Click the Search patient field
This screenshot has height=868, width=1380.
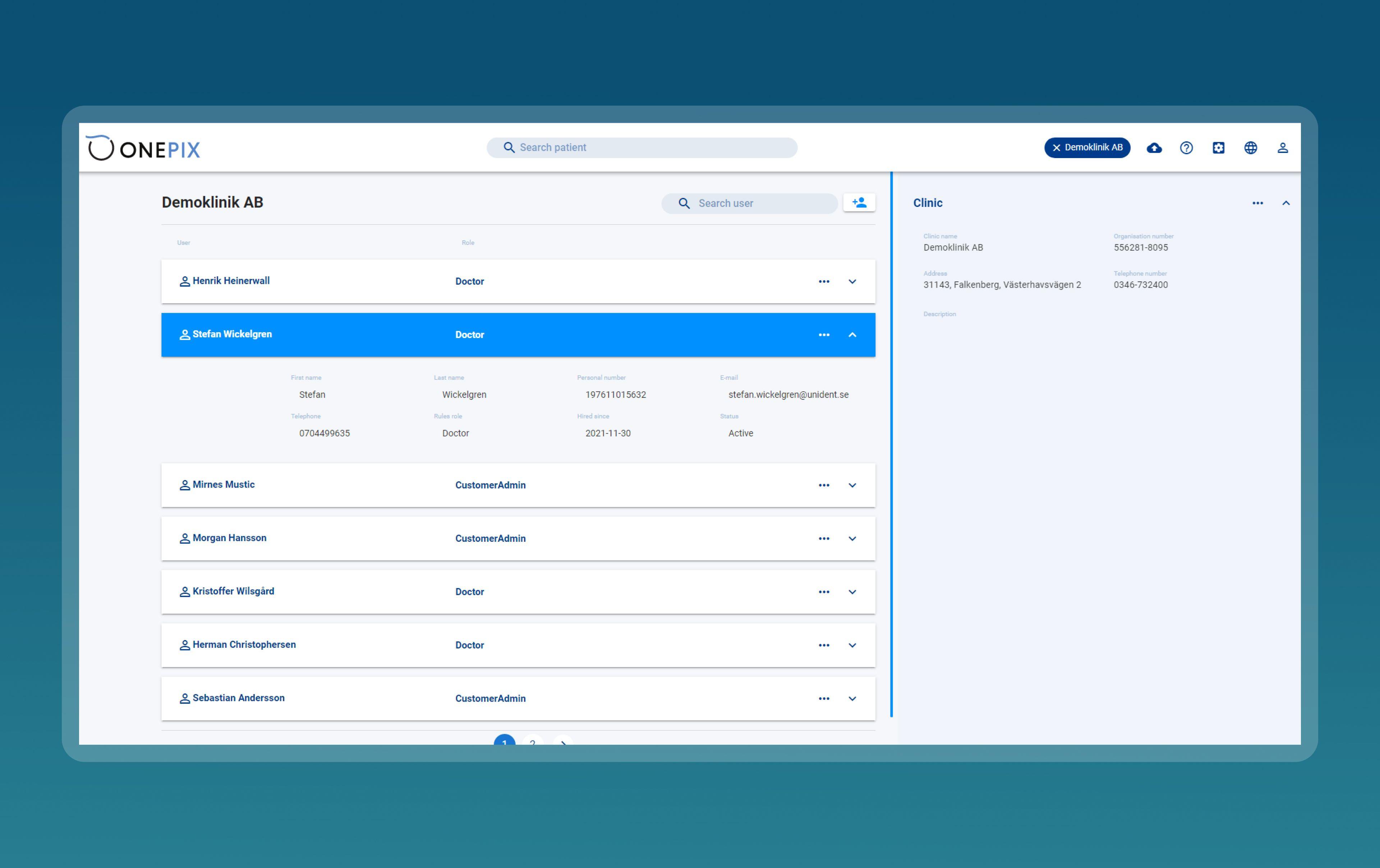pos(642,148)
